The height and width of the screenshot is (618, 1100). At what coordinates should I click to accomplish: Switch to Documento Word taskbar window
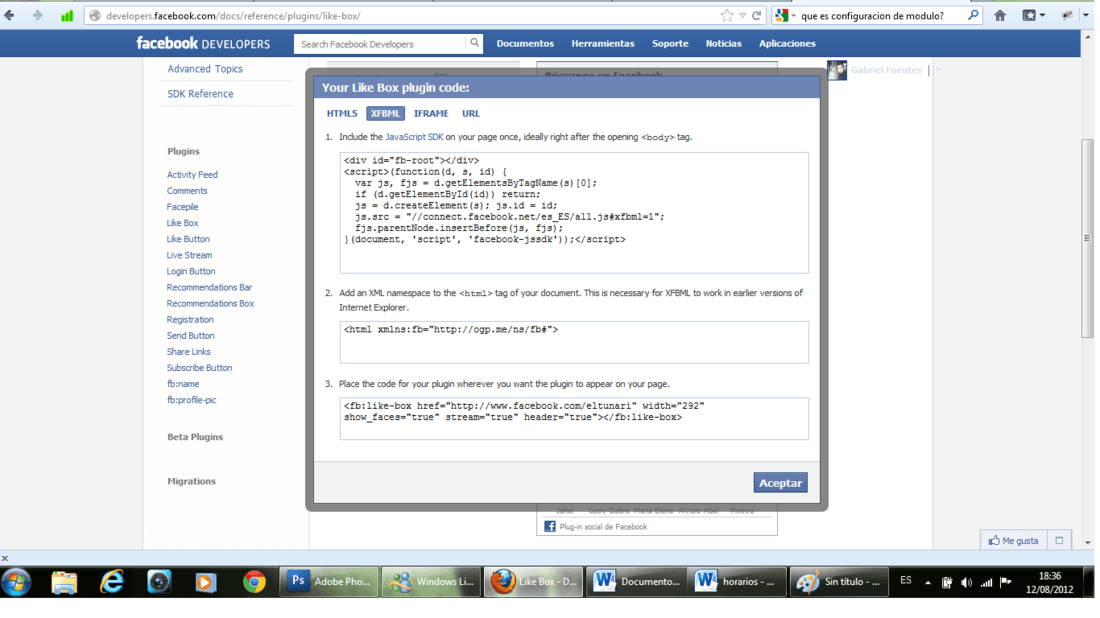coord(636,582)
